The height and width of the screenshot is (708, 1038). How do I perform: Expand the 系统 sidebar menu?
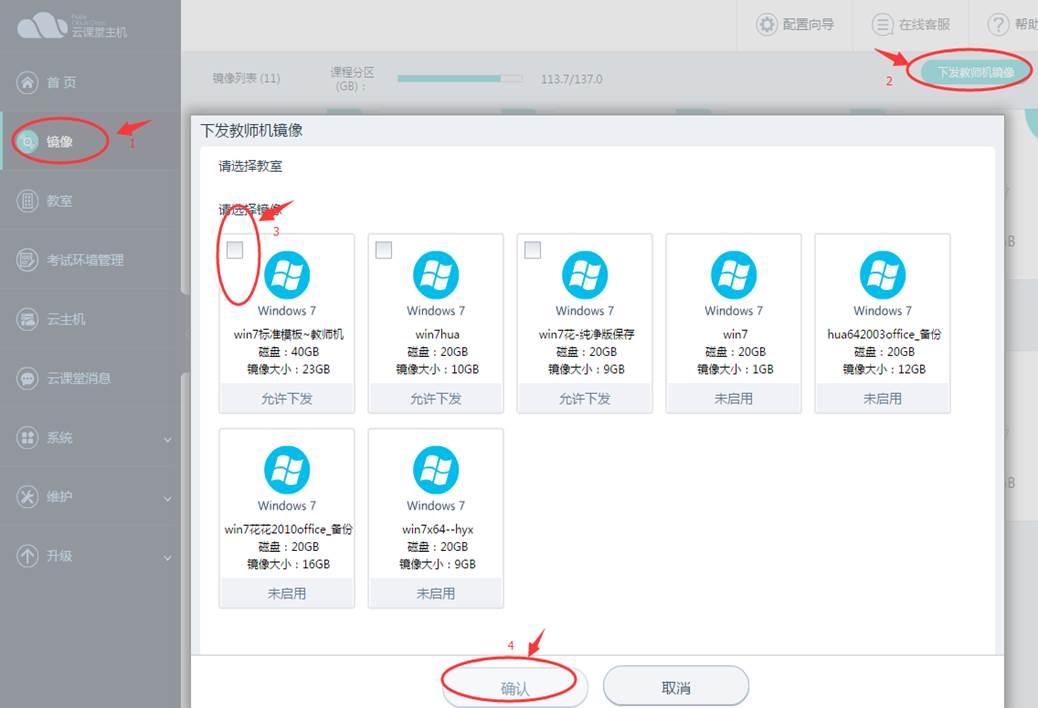tap(60, 437)
